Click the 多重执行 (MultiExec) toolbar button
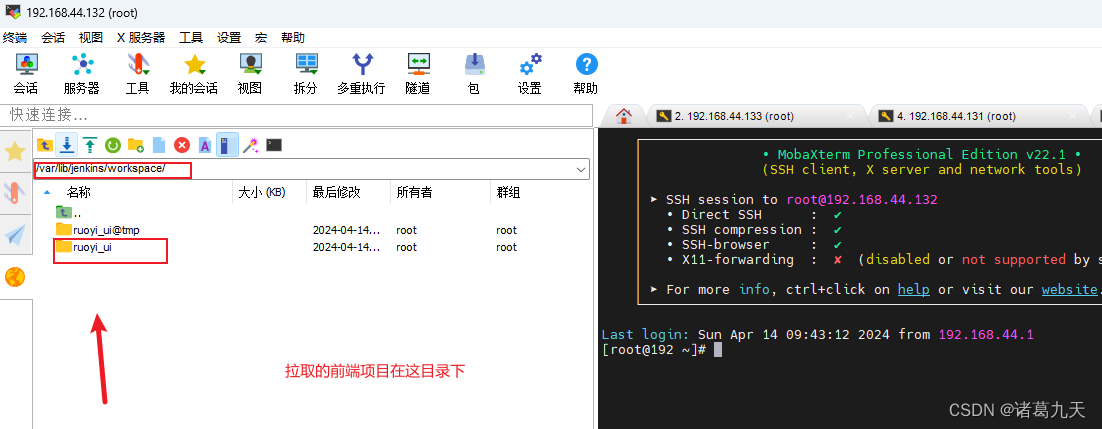This screenshot has height=429, width=1102. click(x=361, y=74)
